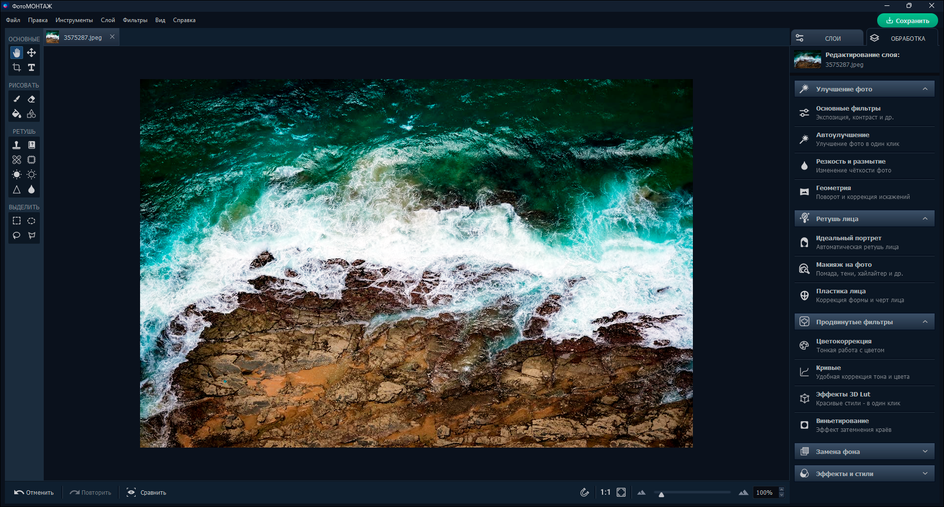This screenshot has height=507, width=944.
Task: Select the triangle Sharpen tool
Action: (x=16, y=190)
